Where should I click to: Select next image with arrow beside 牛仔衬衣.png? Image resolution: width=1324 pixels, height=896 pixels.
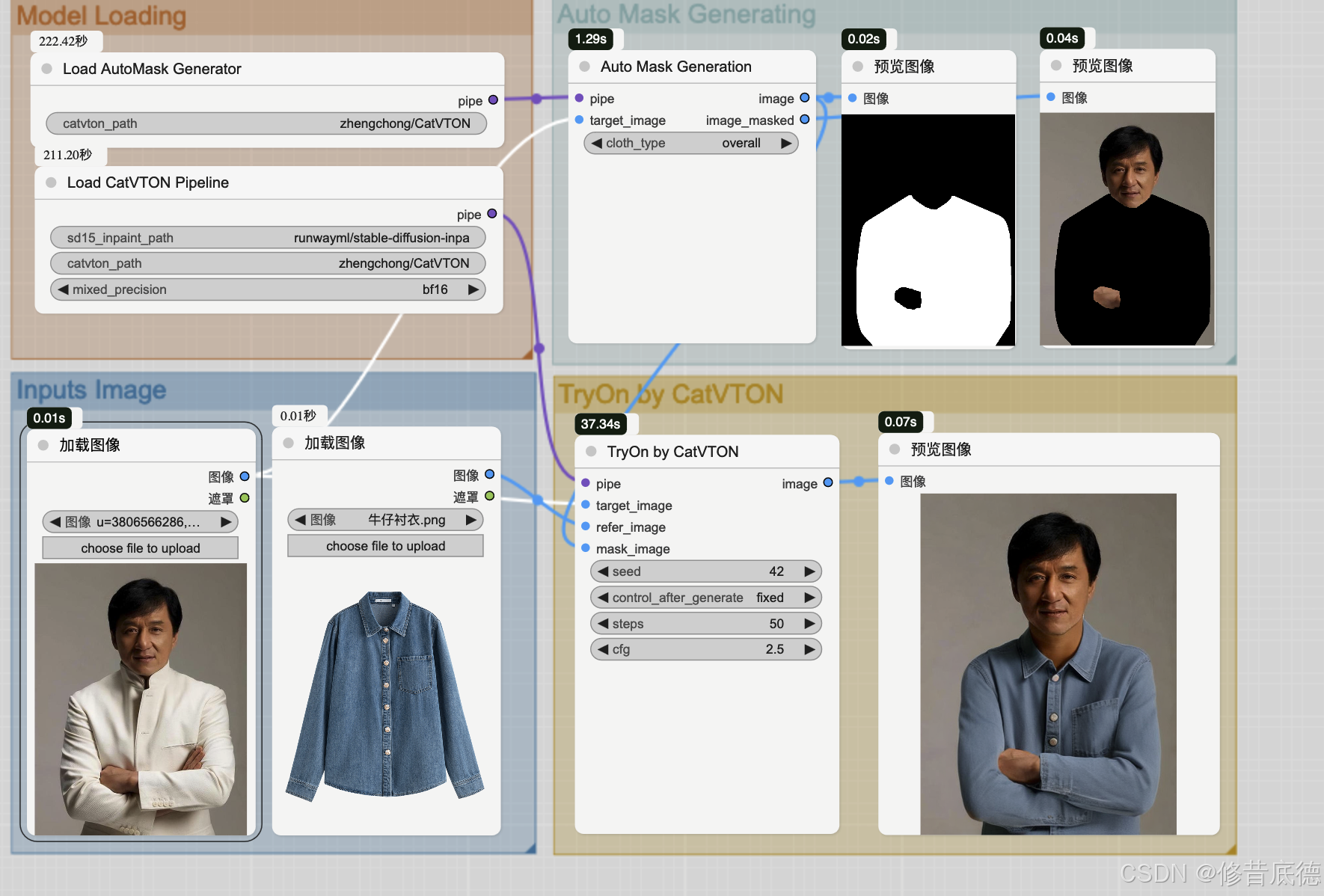[471, 520]
